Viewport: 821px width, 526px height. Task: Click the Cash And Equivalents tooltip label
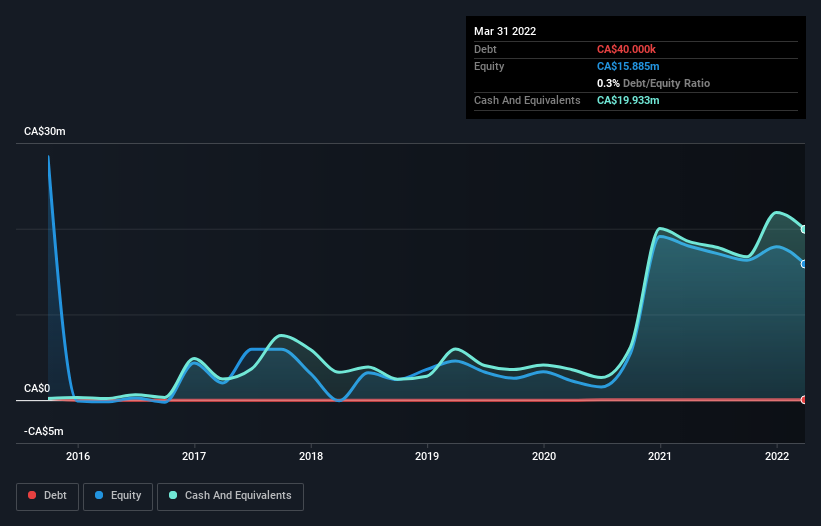(527, 100)
